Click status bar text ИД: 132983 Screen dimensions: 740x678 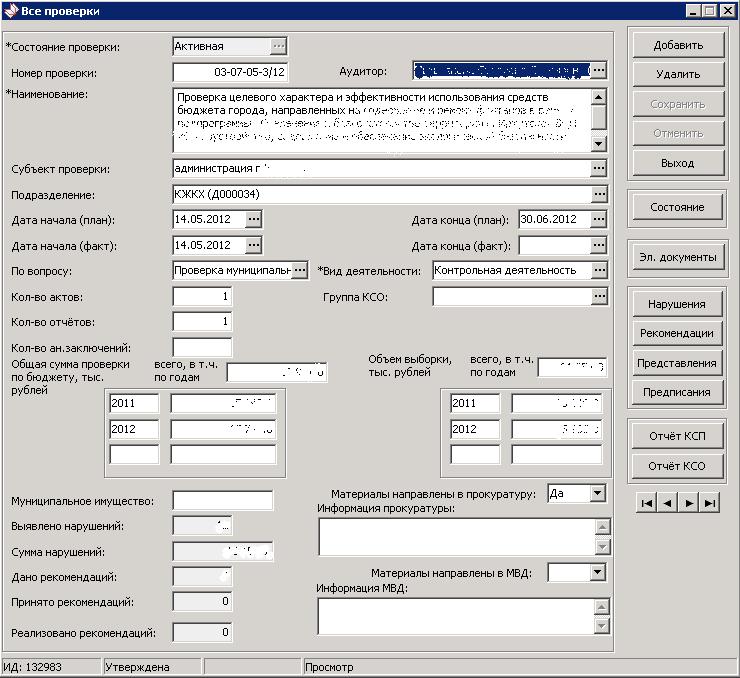click(x=33, y=667)
